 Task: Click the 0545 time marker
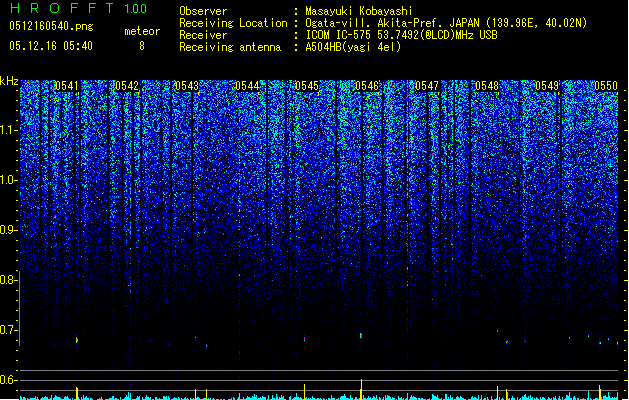tap(307, 86)
